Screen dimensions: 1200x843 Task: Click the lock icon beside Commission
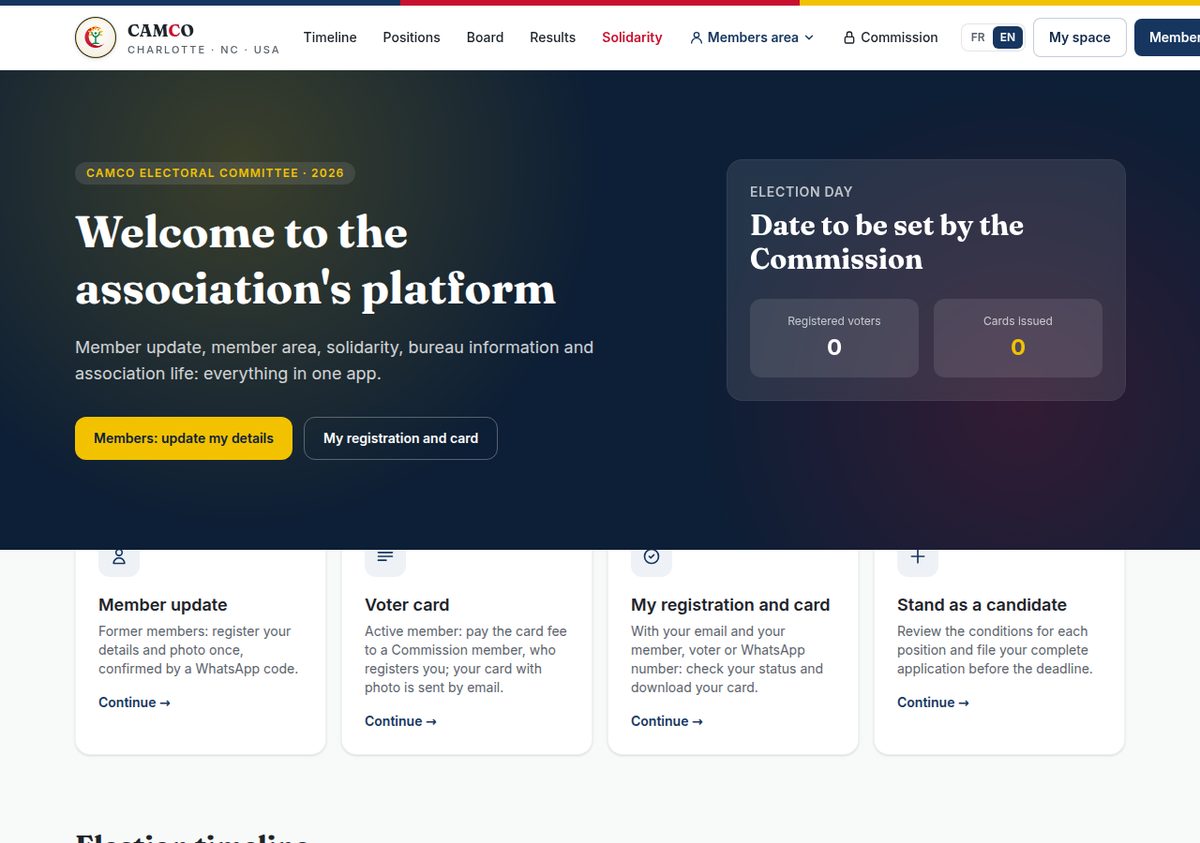point(849,38)
